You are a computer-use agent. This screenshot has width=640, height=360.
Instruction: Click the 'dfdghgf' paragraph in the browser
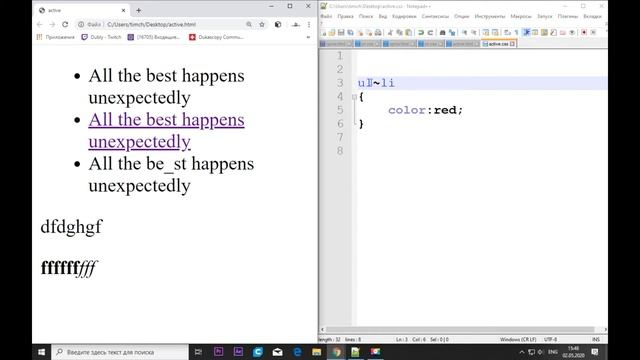click(x=71, y=227)
